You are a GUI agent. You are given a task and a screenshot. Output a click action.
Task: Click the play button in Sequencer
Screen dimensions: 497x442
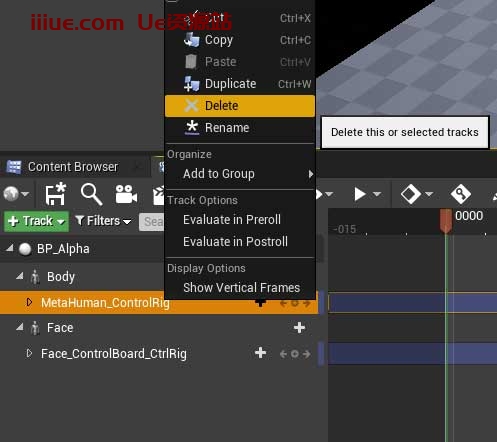pos(359,194)
